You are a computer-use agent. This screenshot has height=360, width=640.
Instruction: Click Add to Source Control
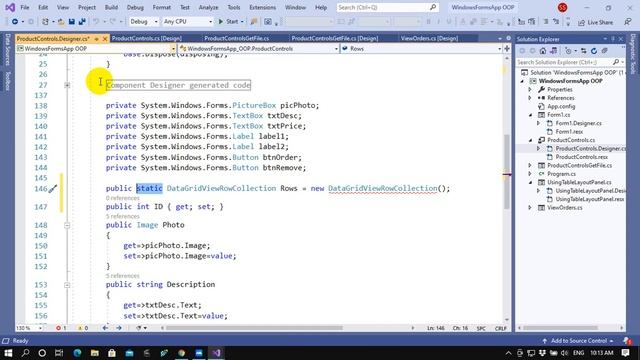578,340
